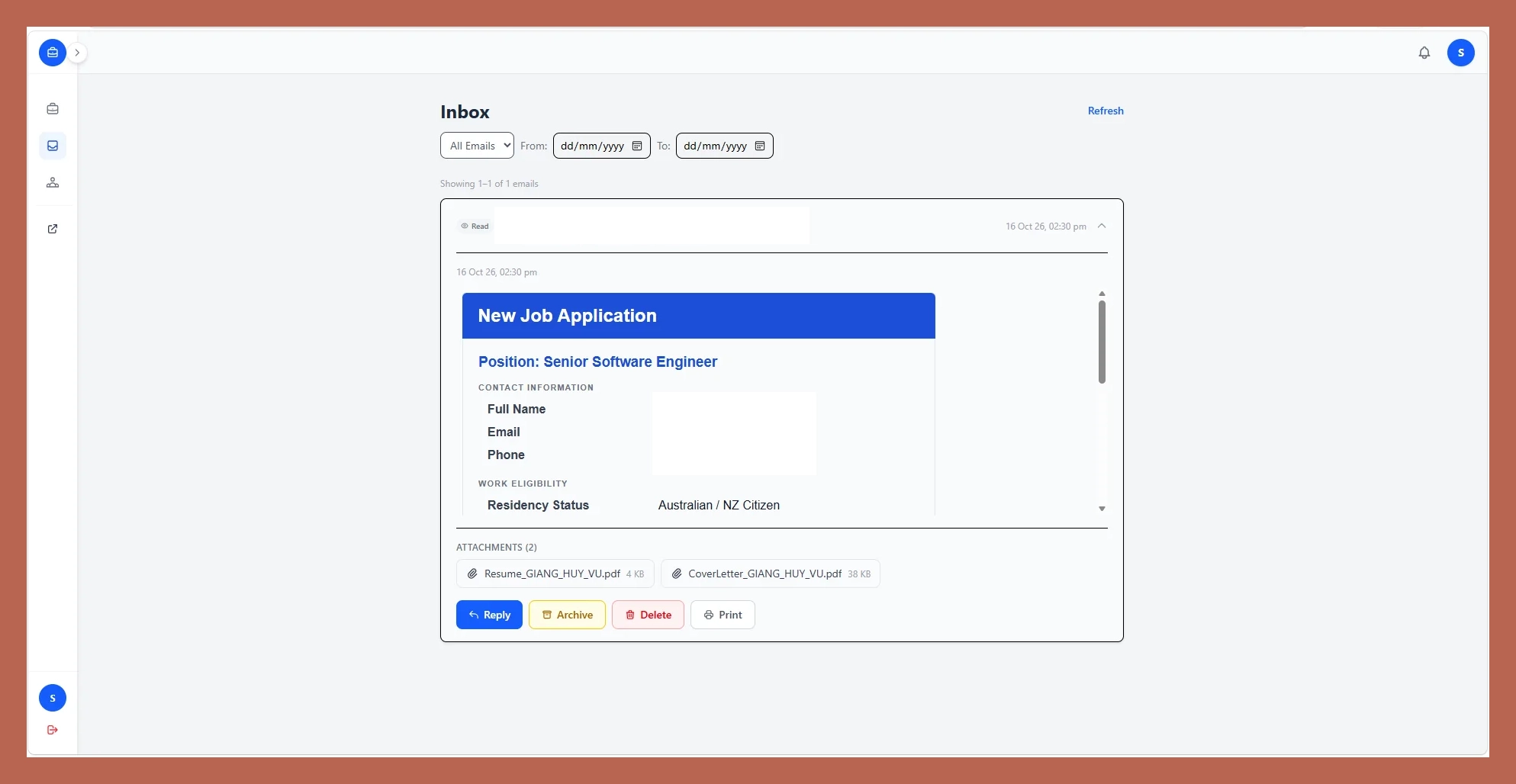Click the Refresh link
The height and width of the screenshot is (784, 1516).
point(1106,111)
